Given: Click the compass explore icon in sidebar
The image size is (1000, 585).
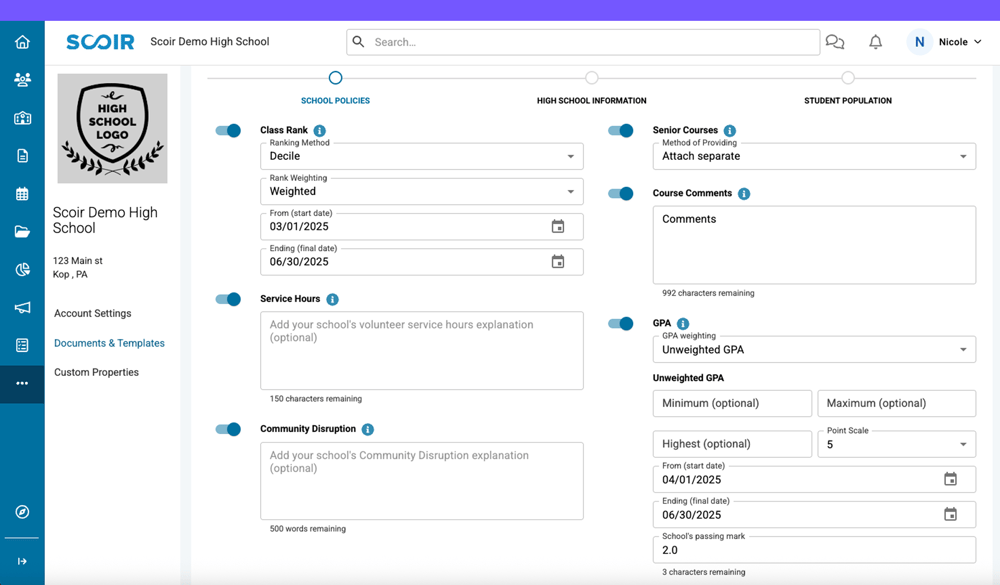Looking at the screenshot, I should click(22, 512).
